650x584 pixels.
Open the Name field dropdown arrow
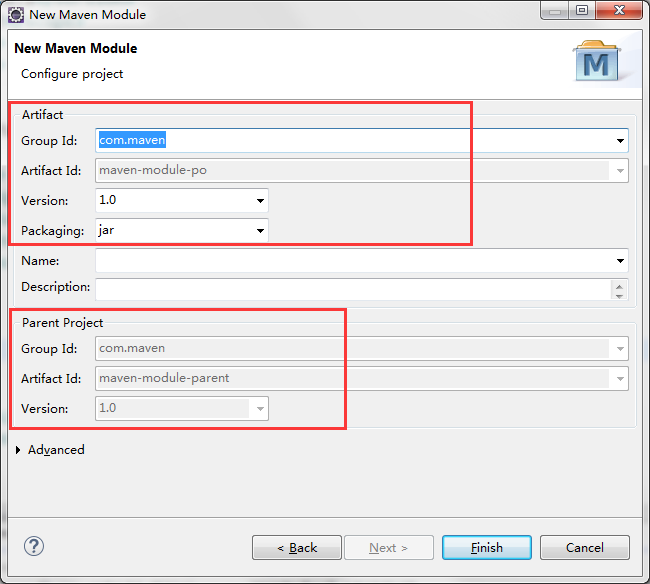click(620, 261)
